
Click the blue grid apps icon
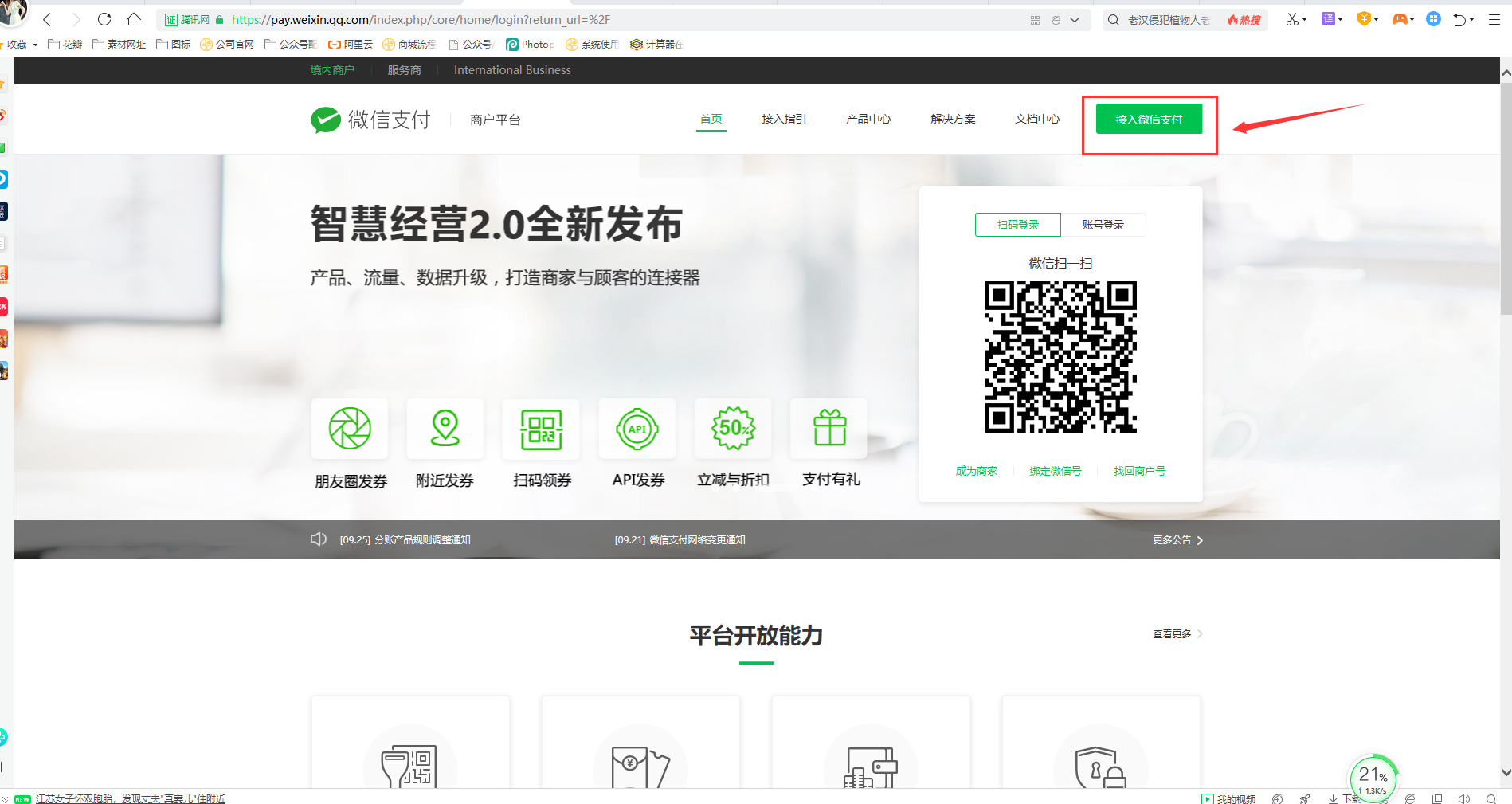click(x=1433, y=19)
